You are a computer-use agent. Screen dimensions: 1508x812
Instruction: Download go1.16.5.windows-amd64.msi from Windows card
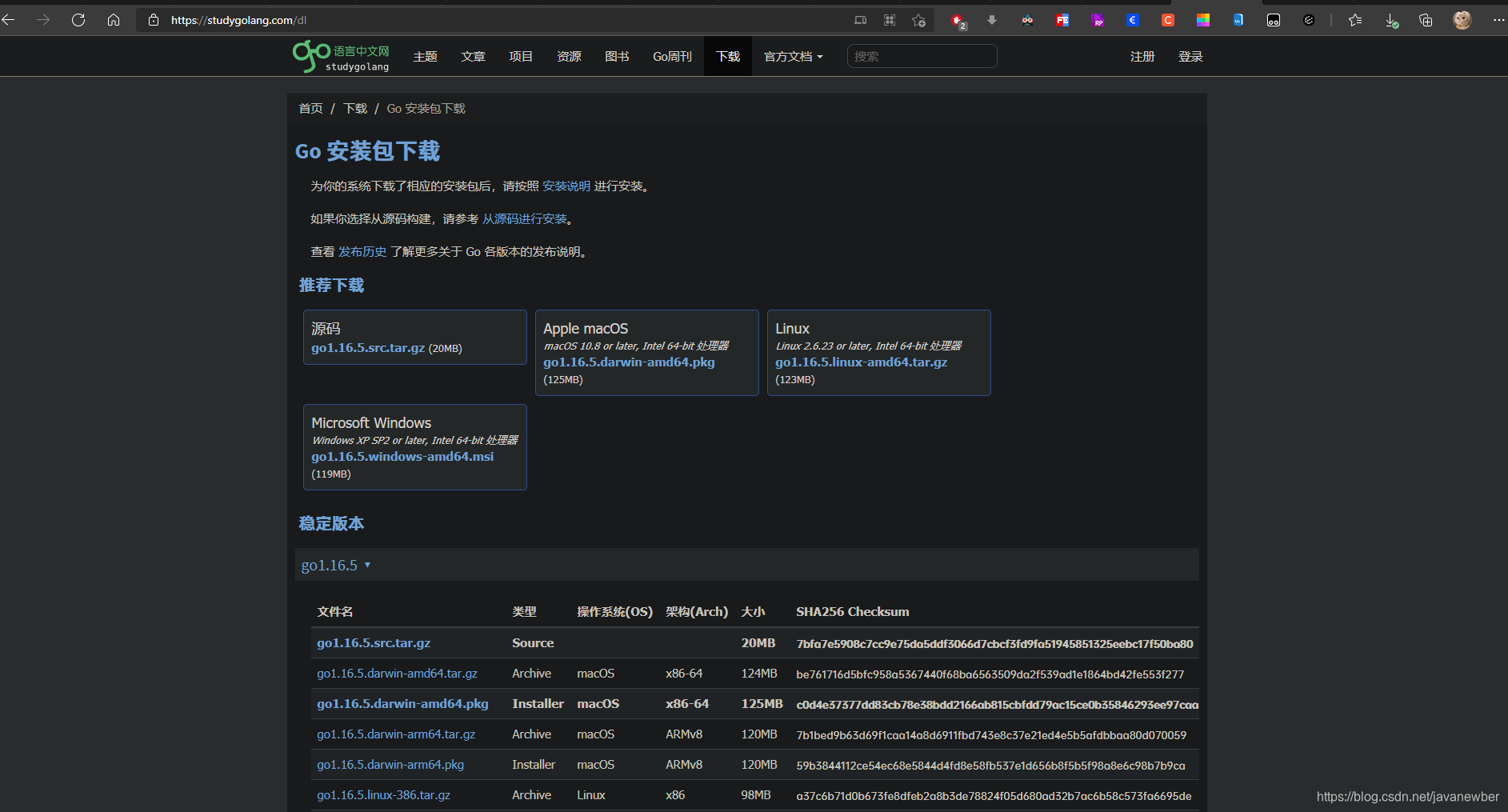[x=402, y=457]
